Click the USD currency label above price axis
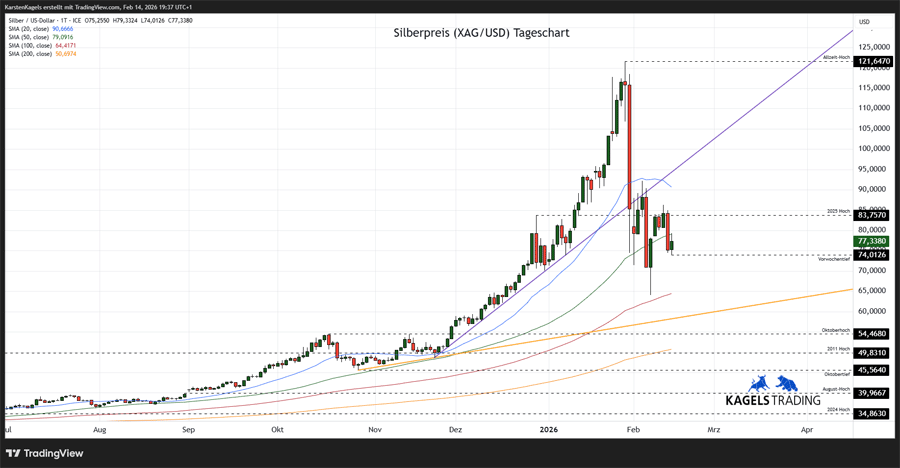 [x=865, y=21]
